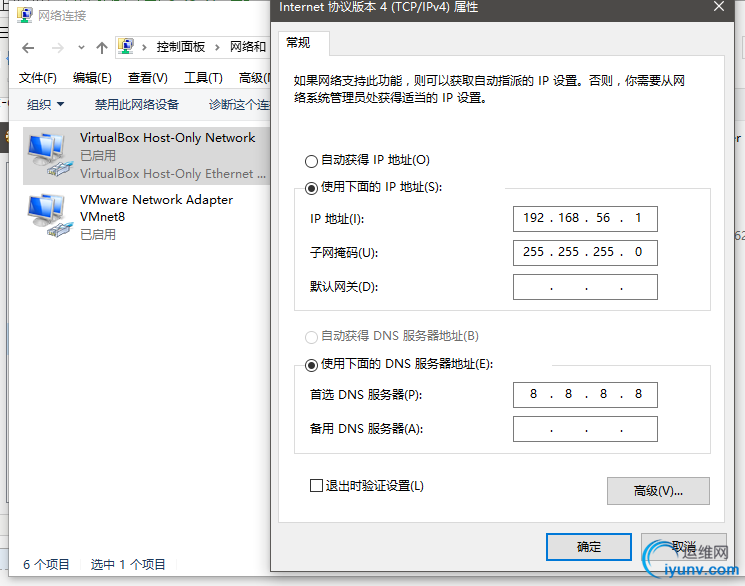Image resolution: width=745 pixels, height=586 pixels.
Task: Select the VirtualBox Host-Only Network adapter icon
Action: tap(49, 155)
